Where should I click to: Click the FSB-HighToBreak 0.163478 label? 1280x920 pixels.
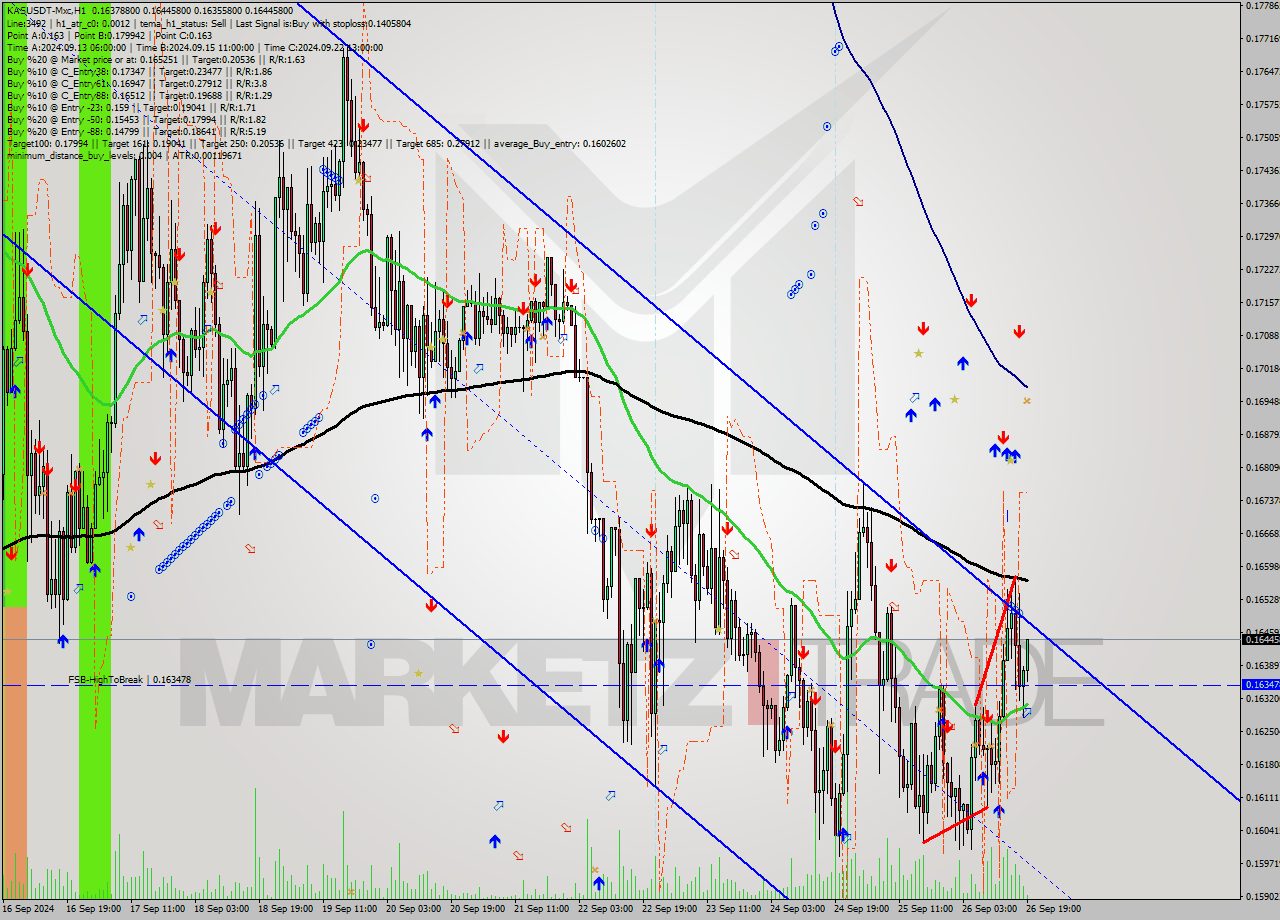click(129, 680)
